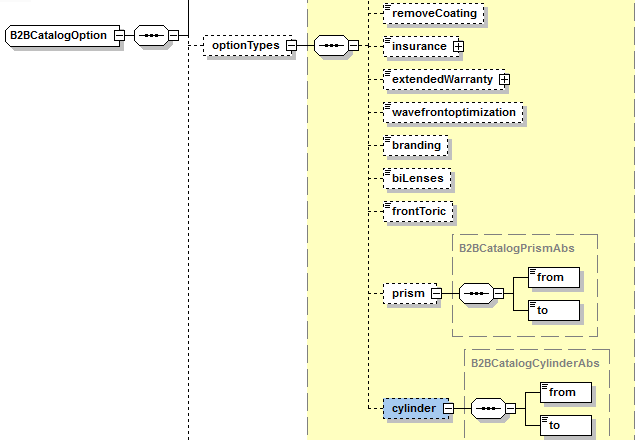Collapse the cylinder element children
642x440 pixels.
448,409
